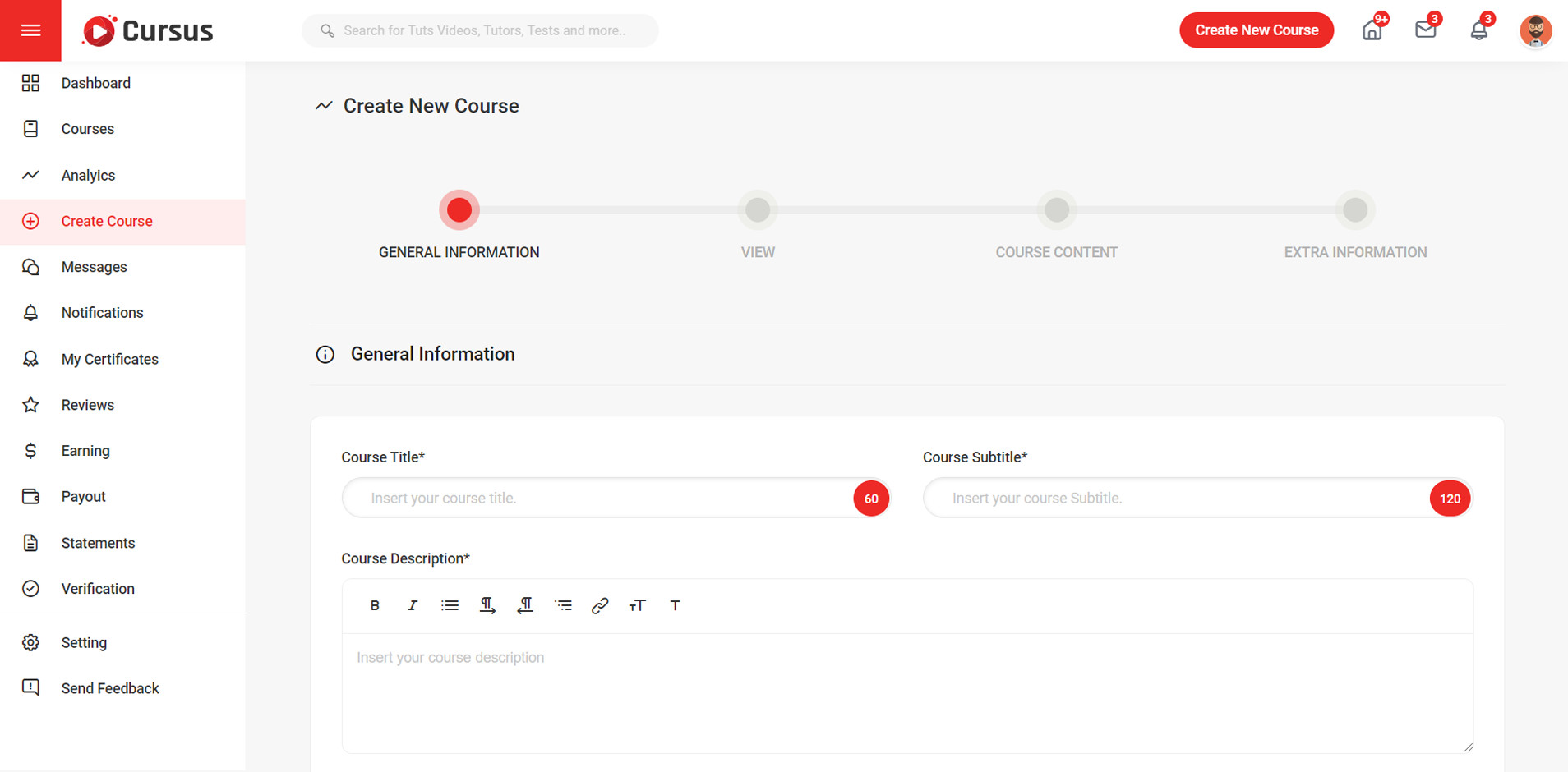1568x772 pixels.
Task: Click the Create New Course button
Action: tap(1256, 30)
